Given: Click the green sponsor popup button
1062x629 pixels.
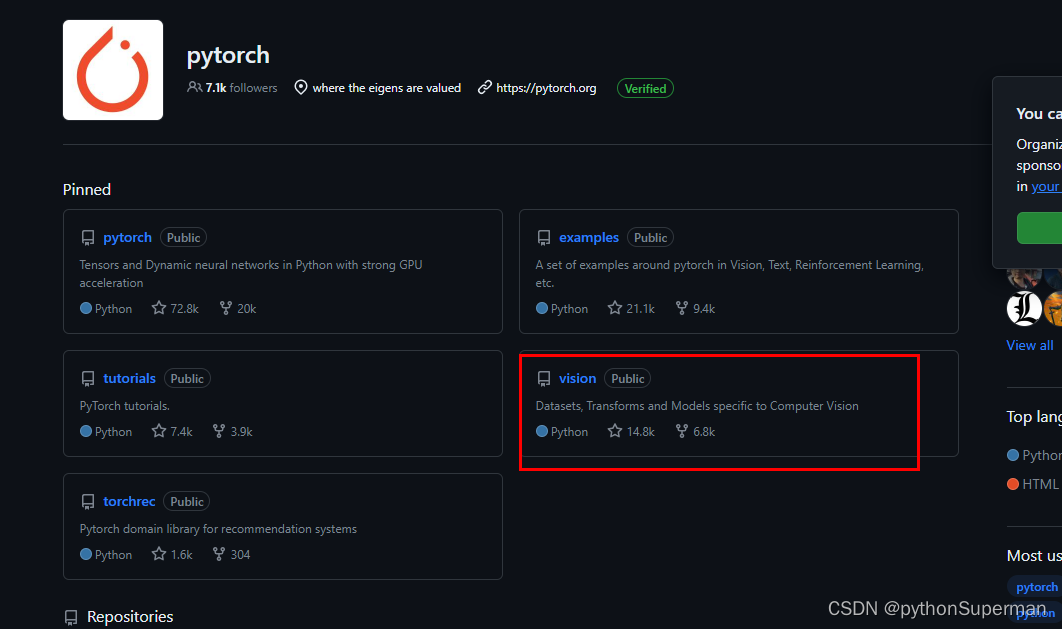Looking at the screenshot, I should click(x=1040, y=227).
